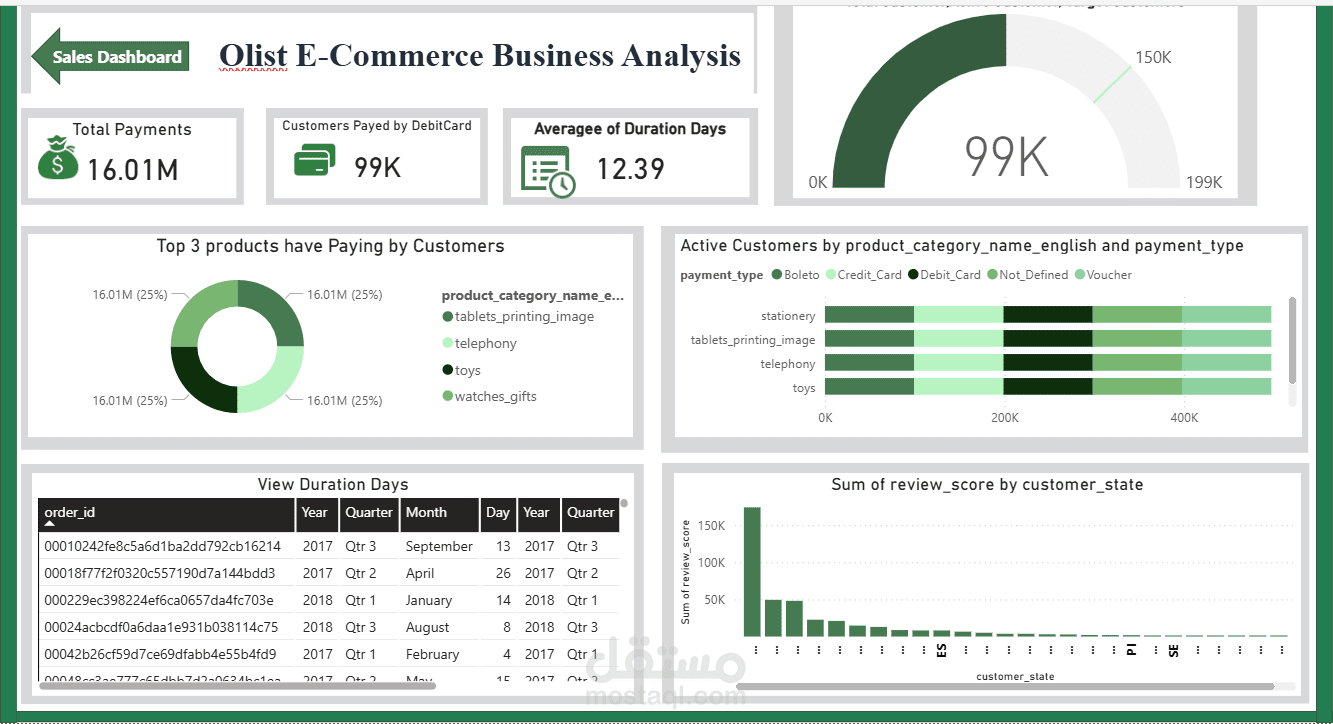Click the 150K target label on gauge
The height and width of the screenshot is (724, 1333).
click(x=1153, y=57)
